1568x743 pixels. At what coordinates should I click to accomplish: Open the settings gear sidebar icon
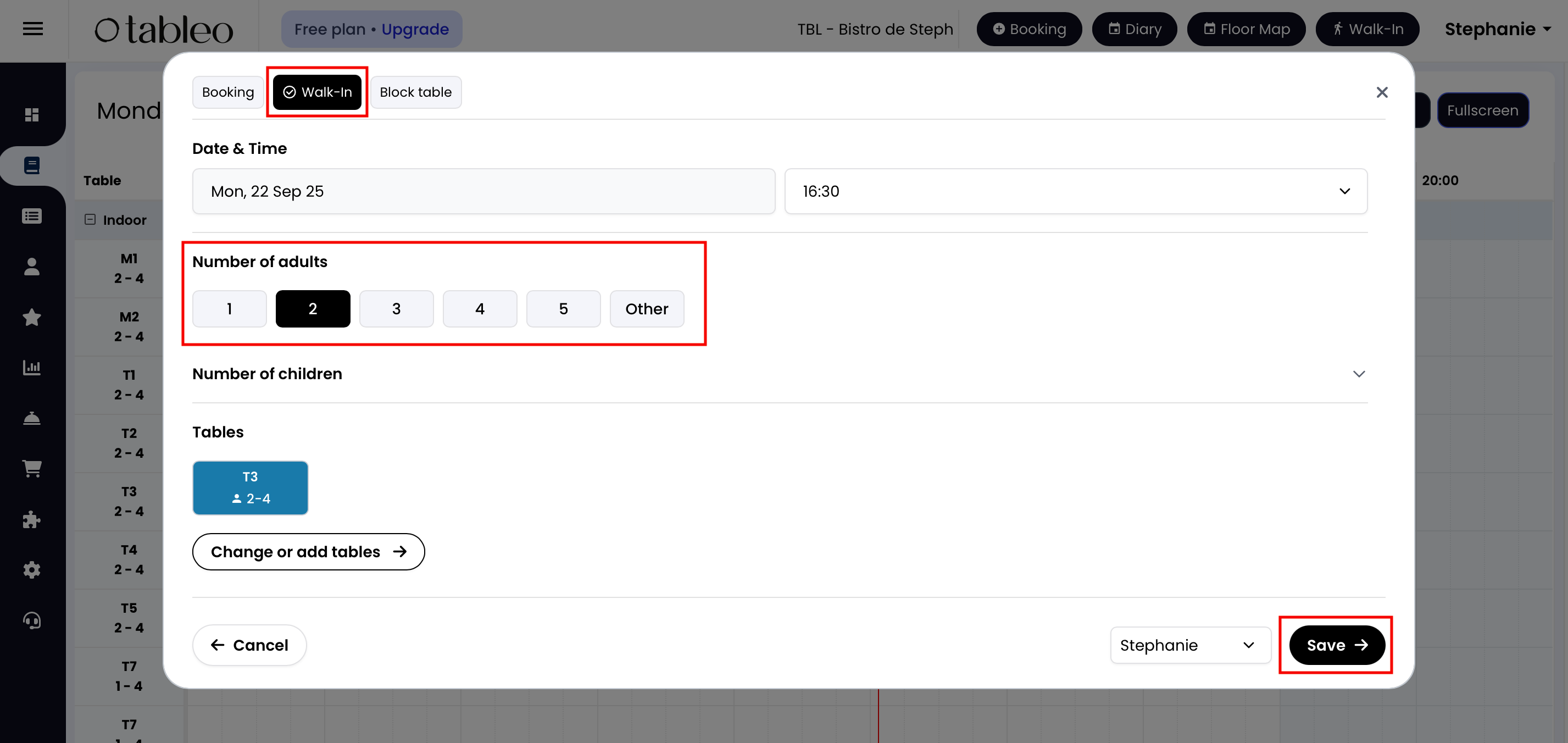[32, 570]
